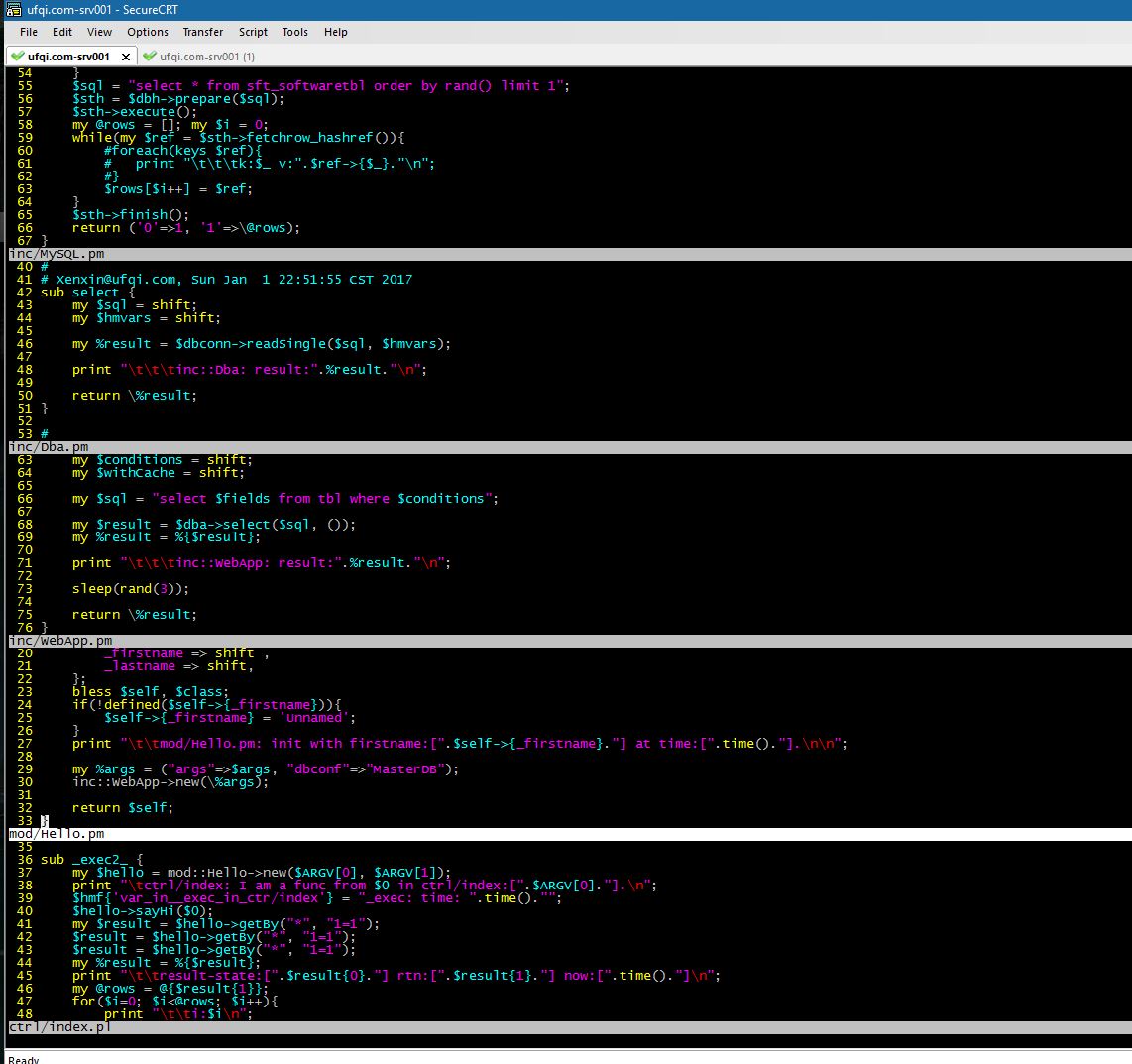This screenshot has width=1132, height=1064.
Task: Open the View menu
Action: (x=100, y=32)
